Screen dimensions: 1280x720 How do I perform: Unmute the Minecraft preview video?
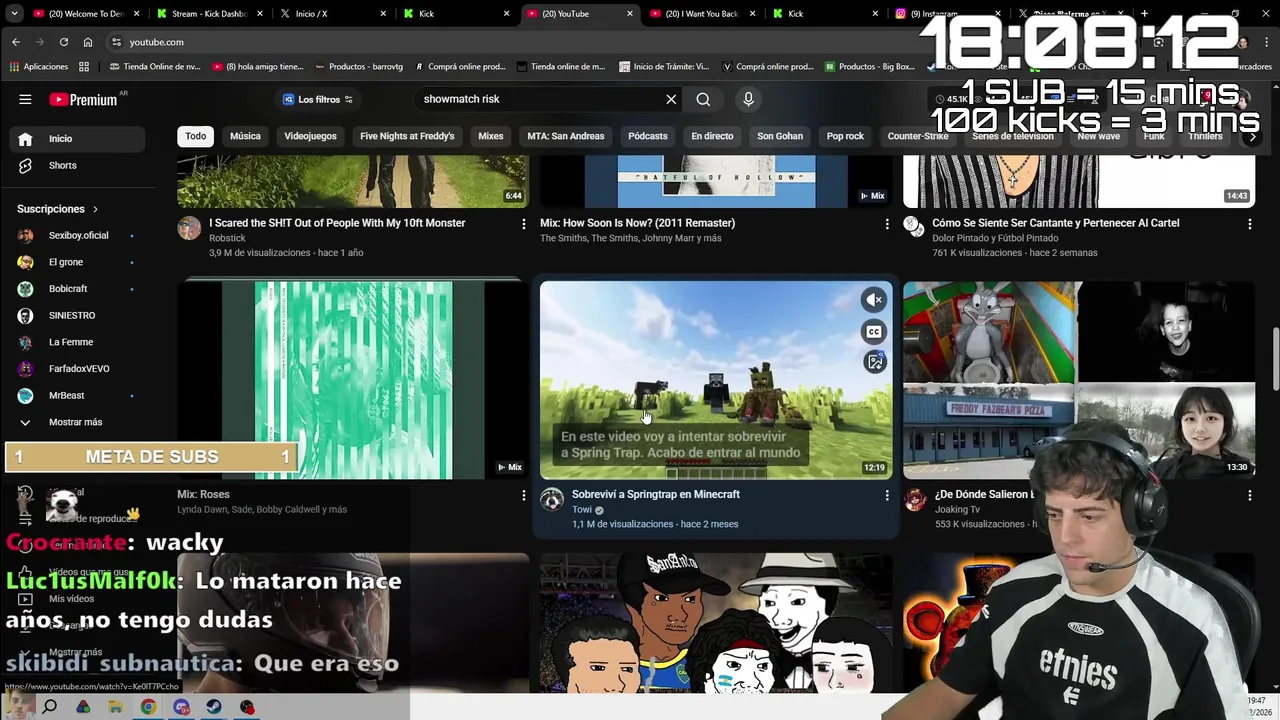pos(874,300)
